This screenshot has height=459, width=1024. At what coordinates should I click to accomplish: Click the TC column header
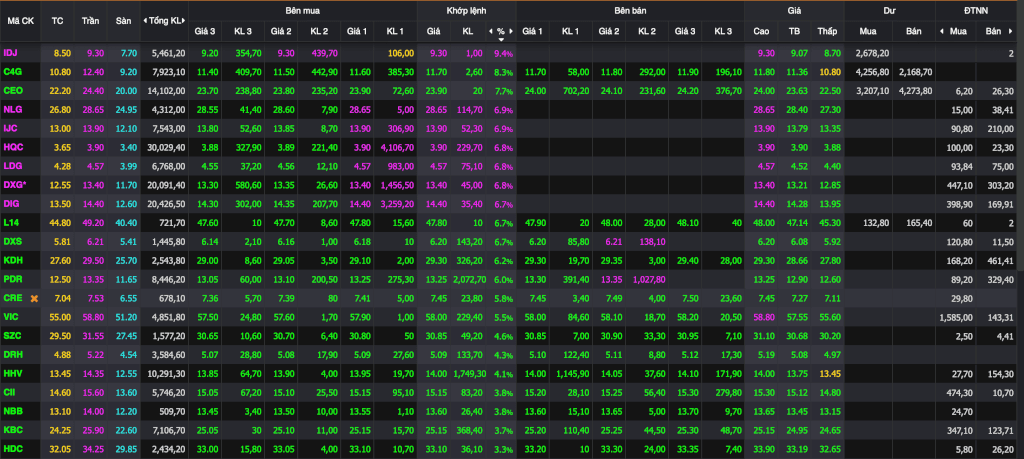pos(57,20)
